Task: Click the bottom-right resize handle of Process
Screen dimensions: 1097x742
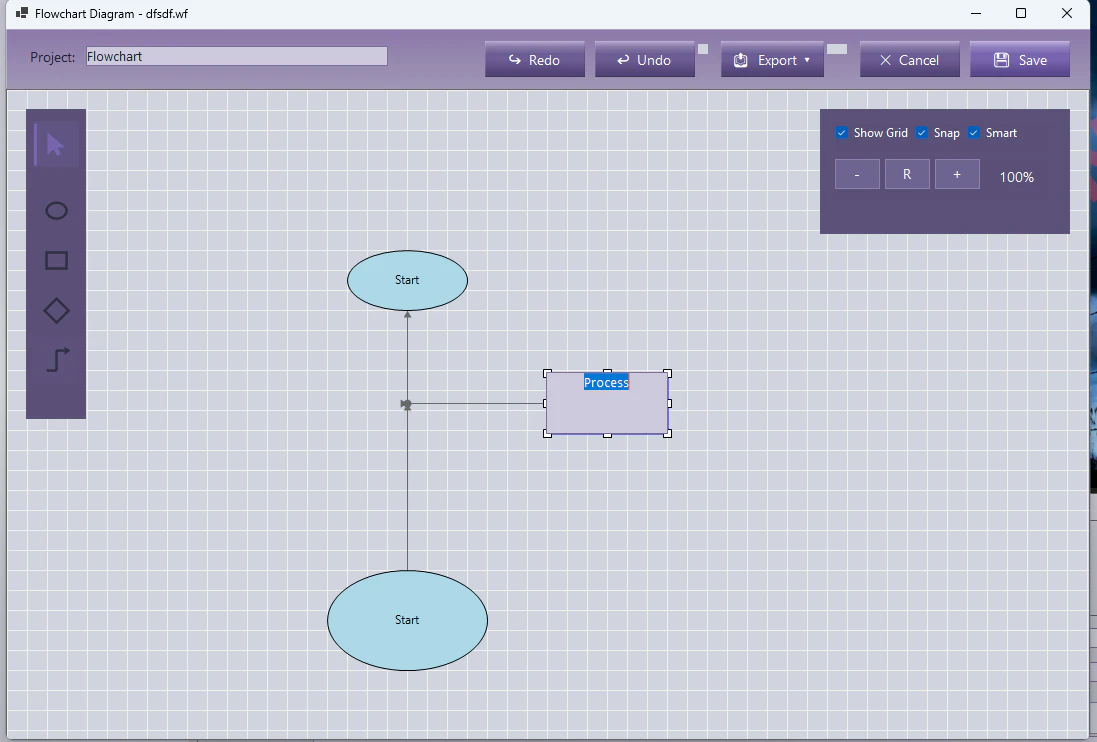Action: 667,434
